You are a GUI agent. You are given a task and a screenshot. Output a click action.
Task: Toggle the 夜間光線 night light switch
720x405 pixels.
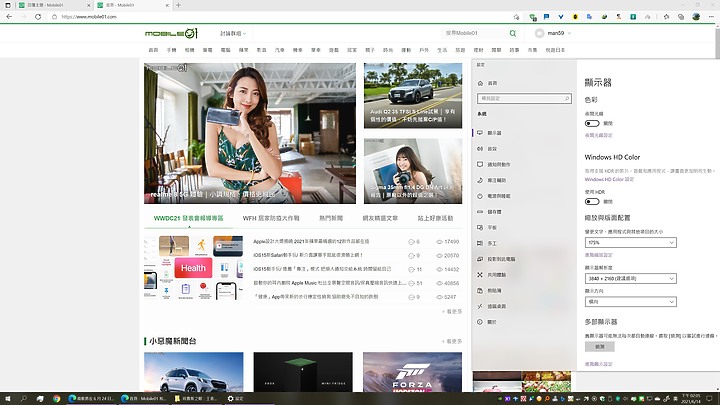pyautogui.click(x=593, y=122)
